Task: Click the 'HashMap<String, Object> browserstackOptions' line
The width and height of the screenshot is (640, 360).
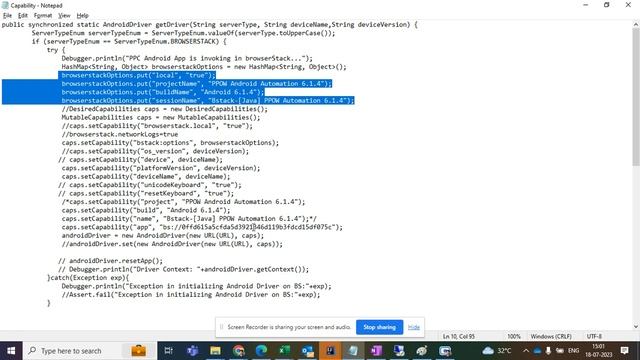Action: (204, 67)
